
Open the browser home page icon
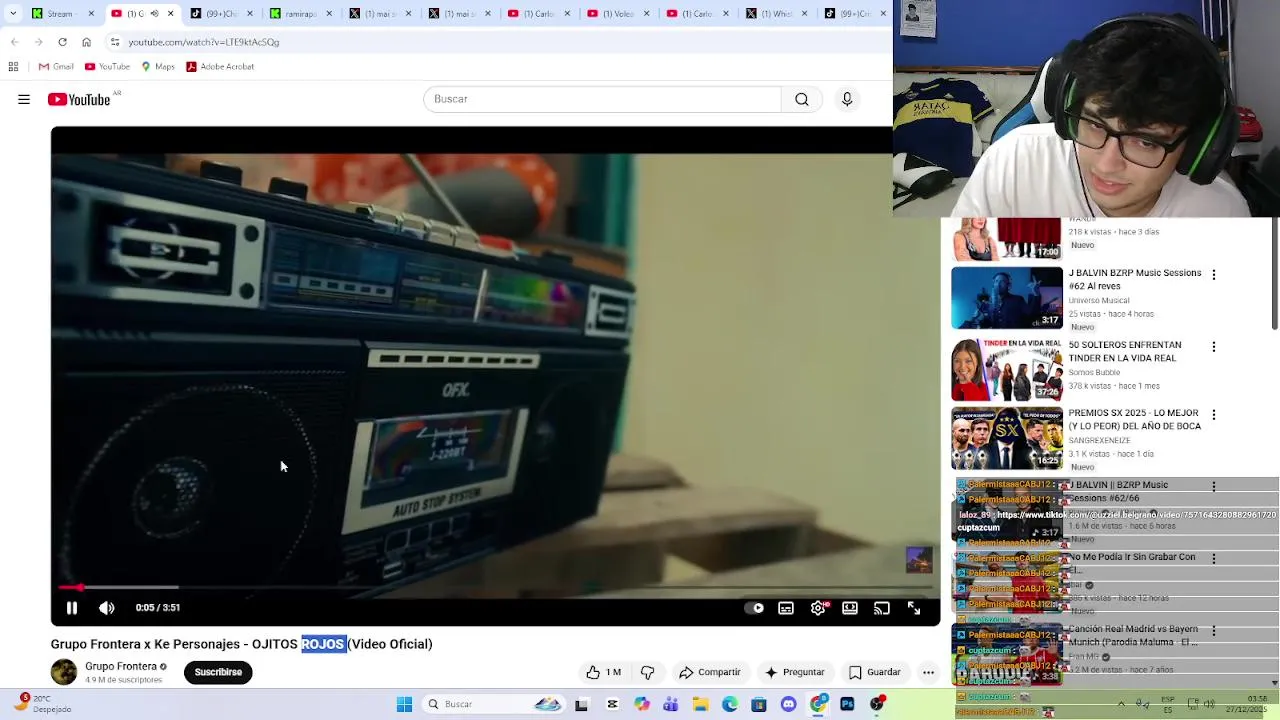(x=86, y=42)
